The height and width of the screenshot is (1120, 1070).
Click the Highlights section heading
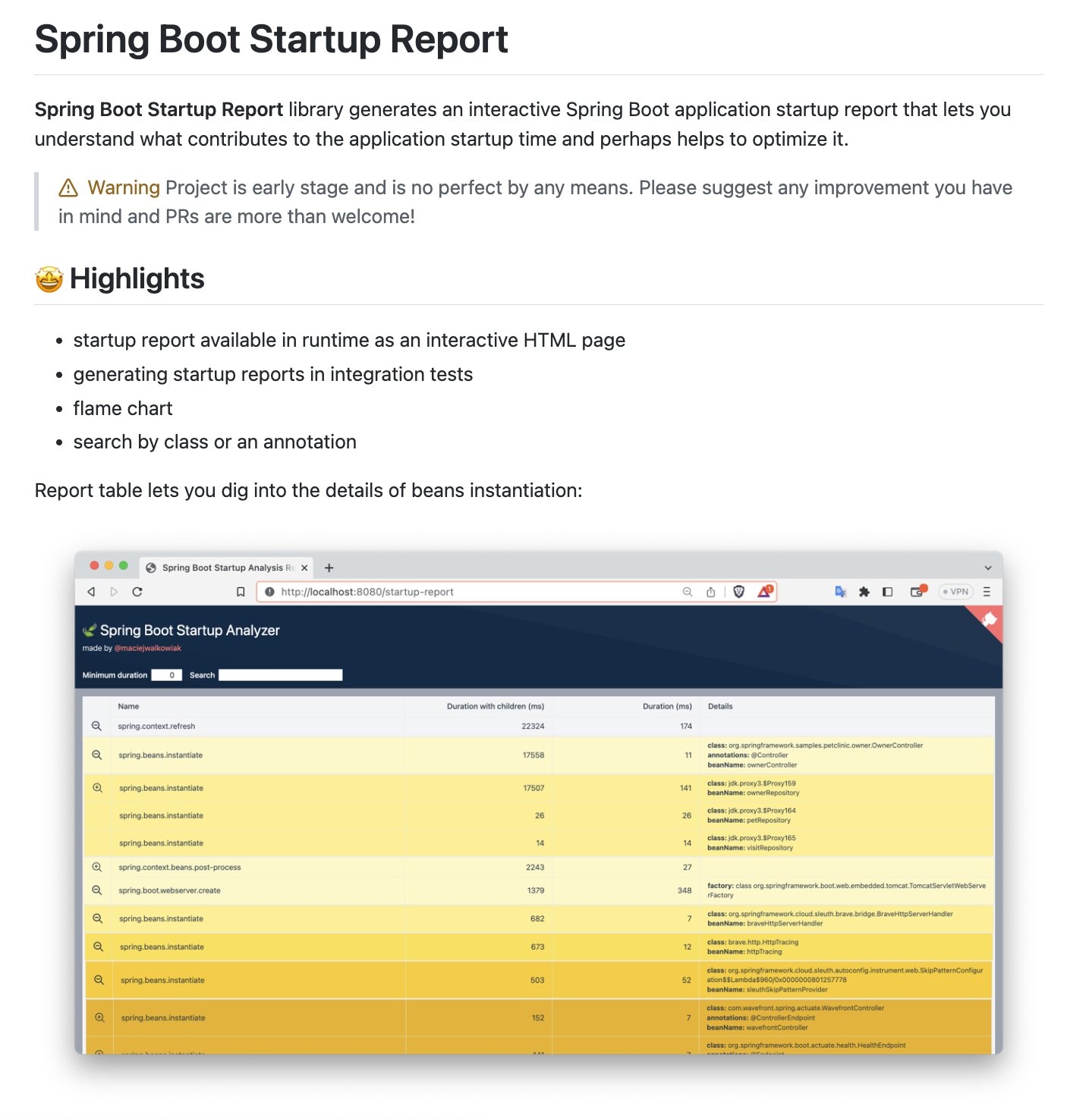[x=137, y=278]
